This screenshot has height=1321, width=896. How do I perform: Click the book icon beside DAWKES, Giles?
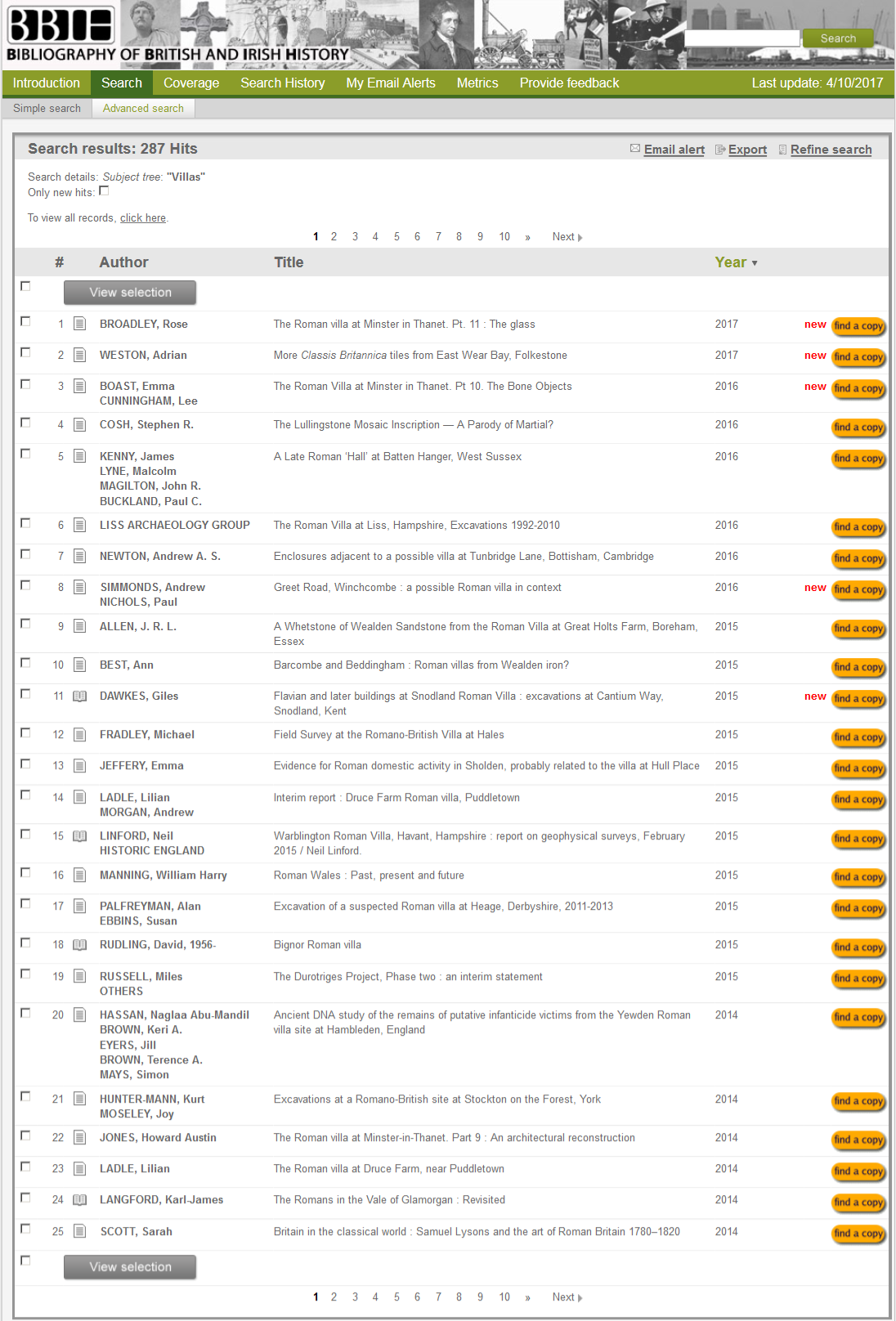(79, 696)
